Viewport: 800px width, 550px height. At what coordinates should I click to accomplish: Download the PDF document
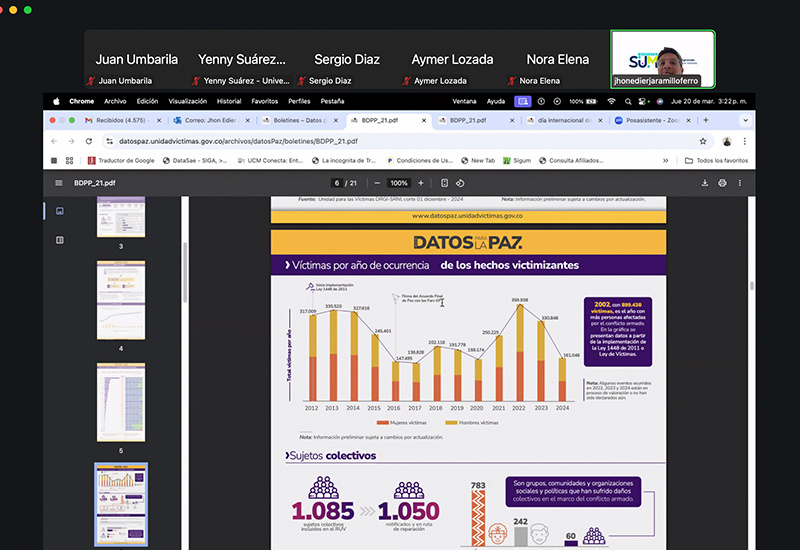[x=706, y=183]
